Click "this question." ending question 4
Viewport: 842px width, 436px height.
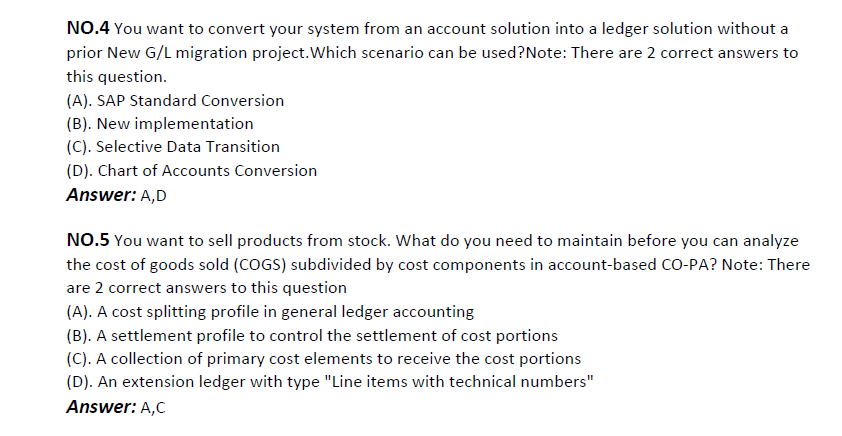(117, 76)
